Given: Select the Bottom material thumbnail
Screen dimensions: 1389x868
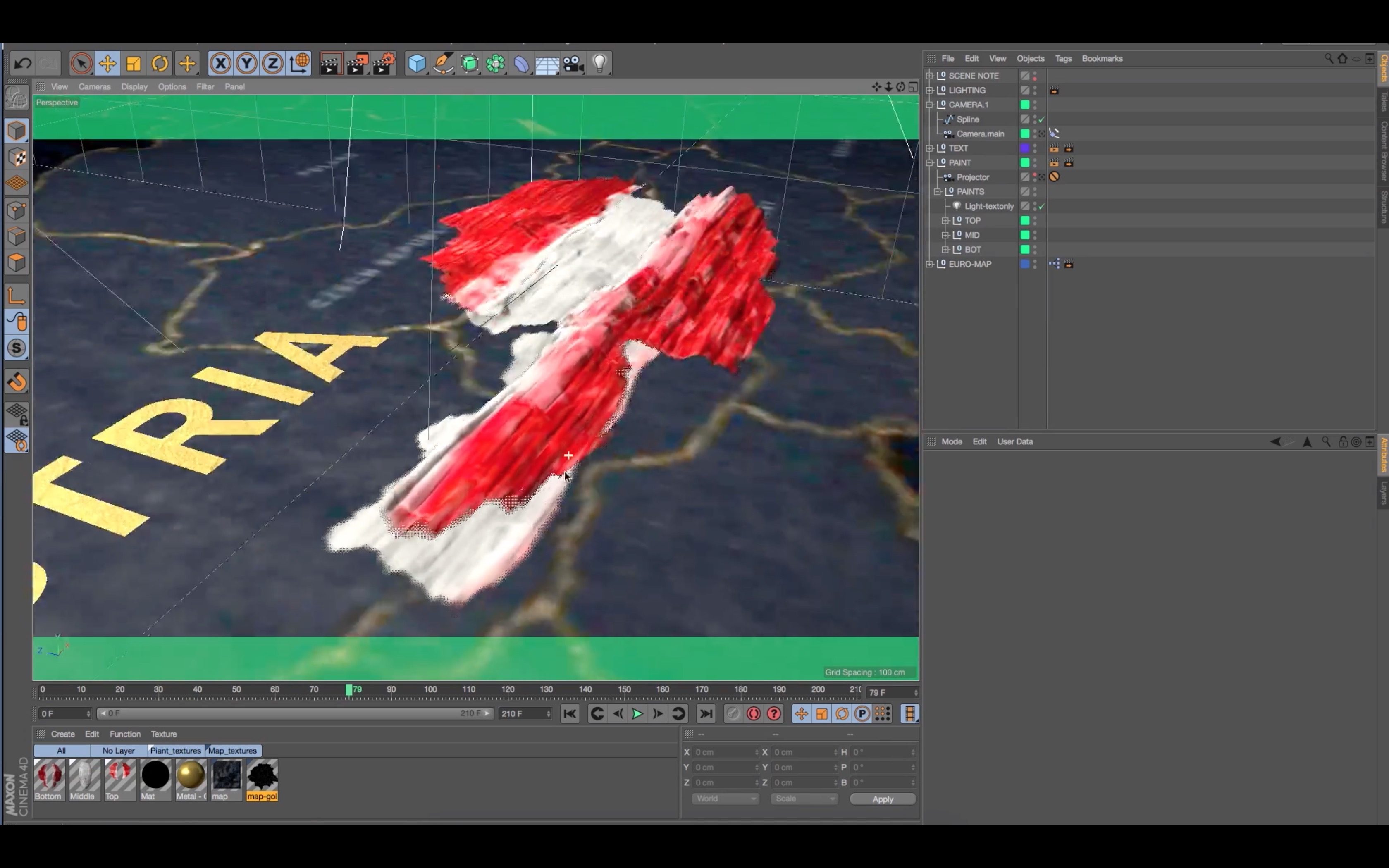Looking at the screenshot, I should (x=49, y=780).
